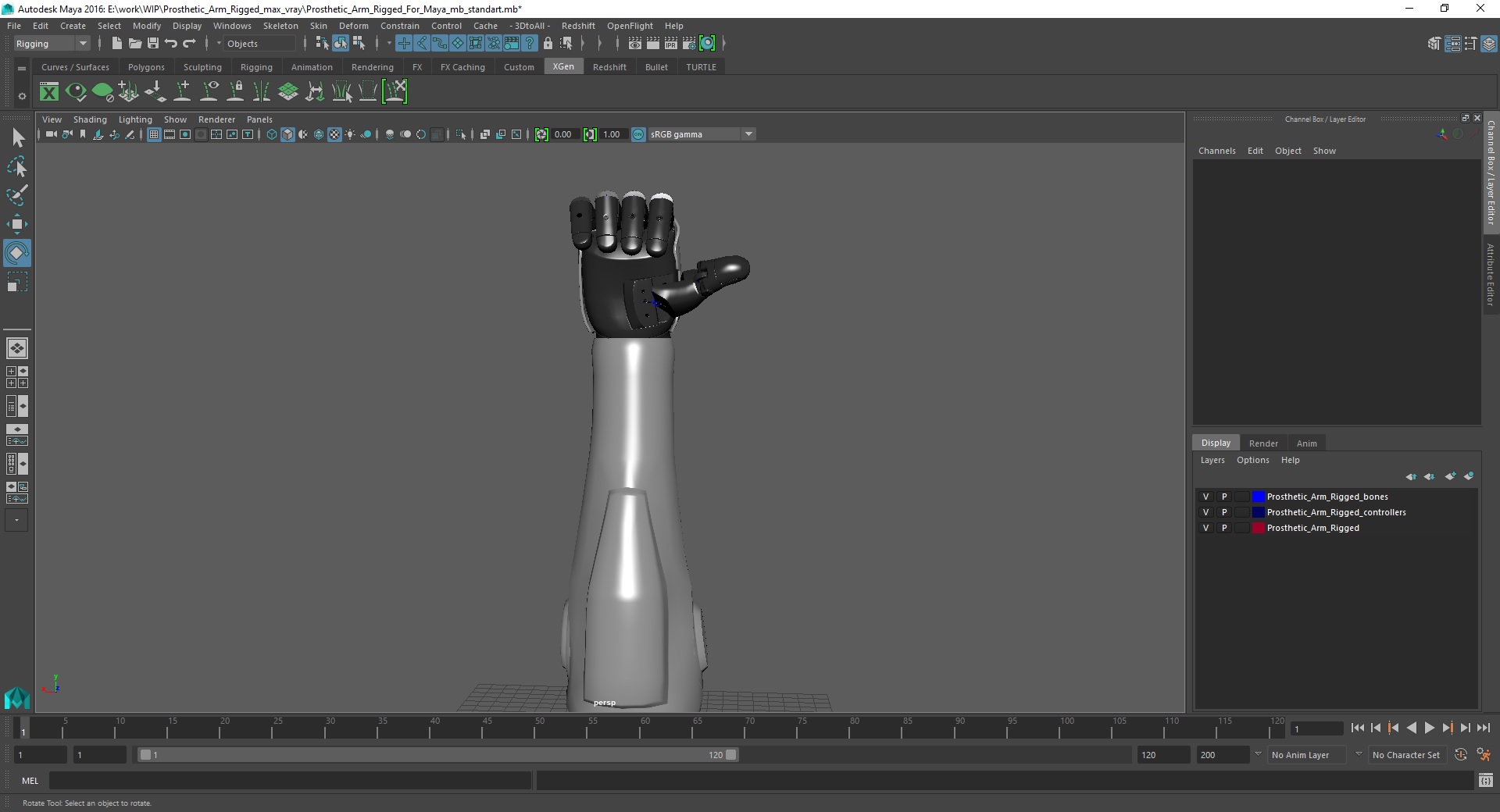Open the Options menu in Layer Editor
The image size is (1500, 812).
click(1252, 461)
